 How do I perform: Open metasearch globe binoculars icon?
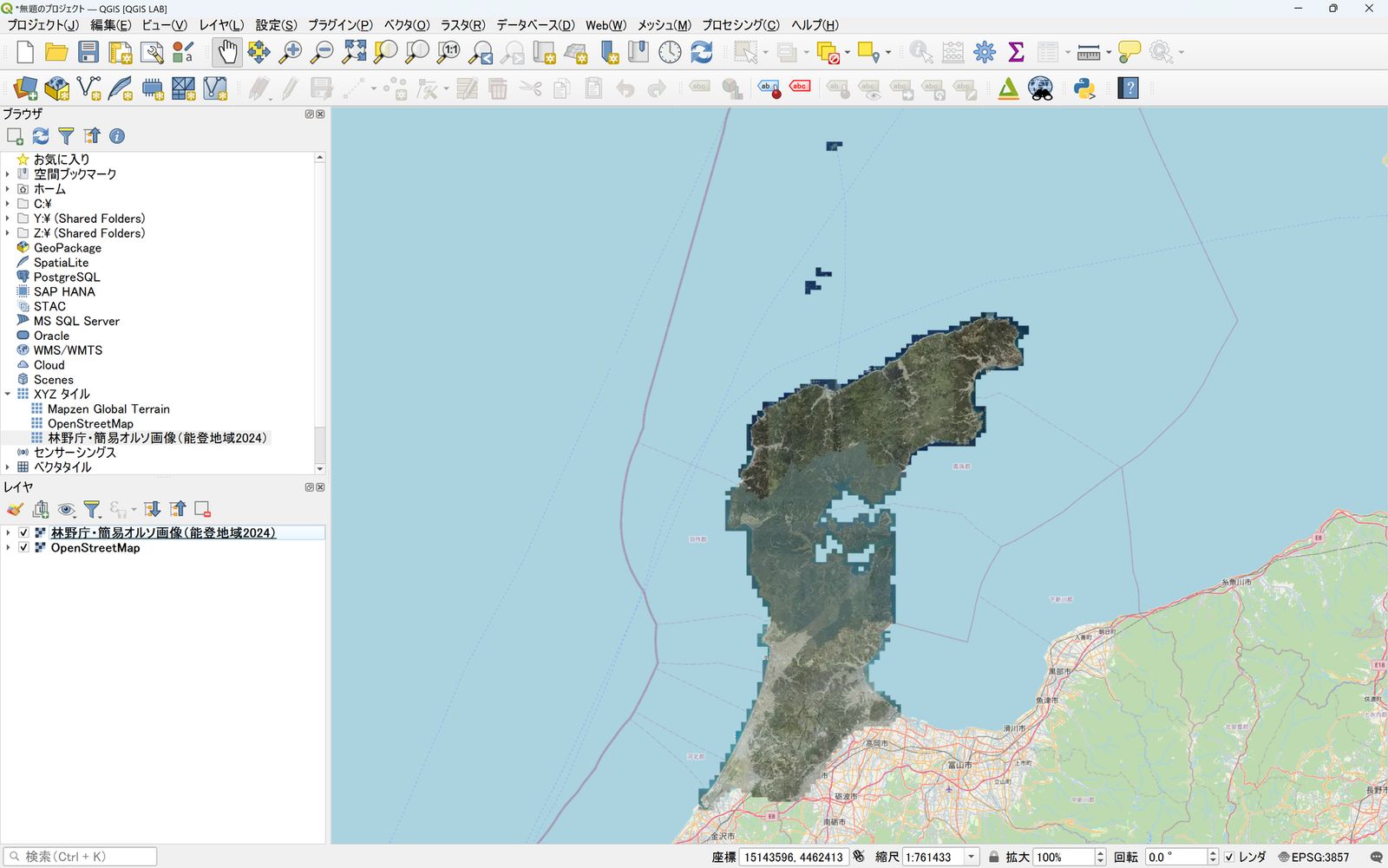1040,88
